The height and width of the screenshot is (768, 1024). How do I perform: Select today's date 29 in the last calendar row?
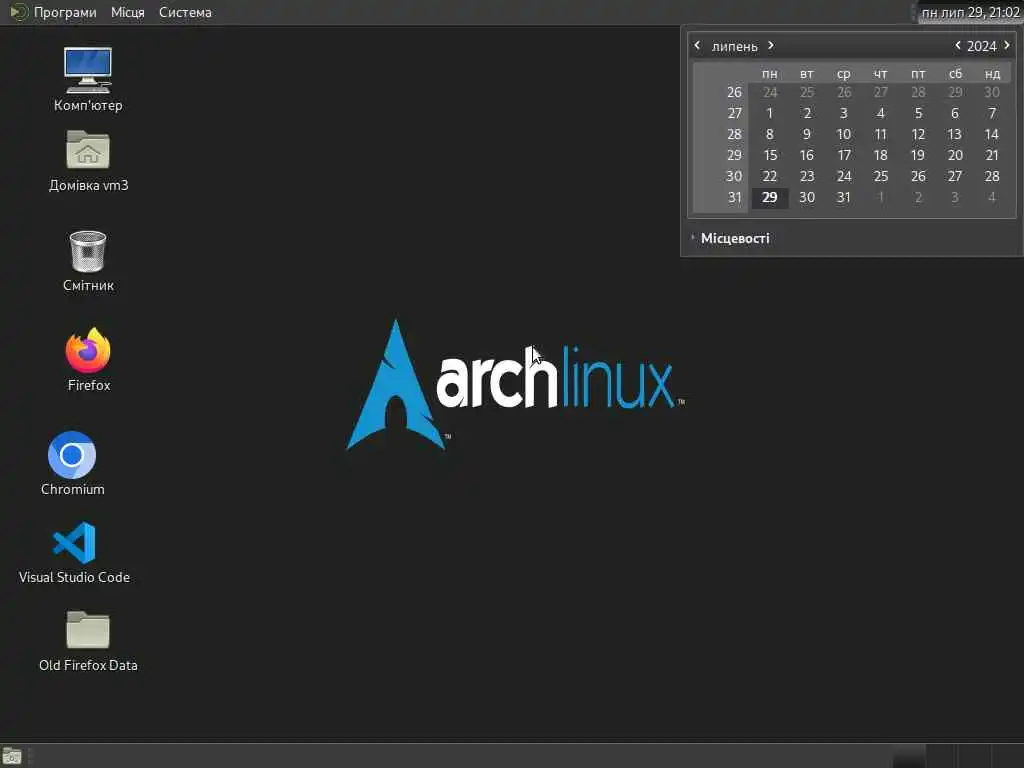point(770,197)
